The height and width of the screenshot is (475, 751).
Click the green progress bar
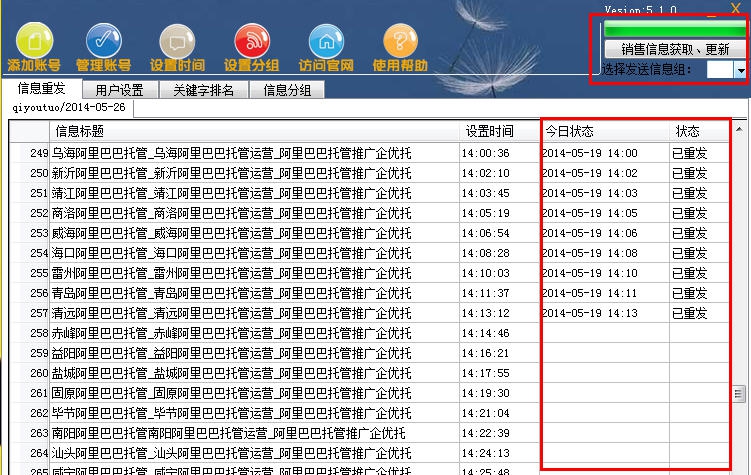[x=675, y=29]
